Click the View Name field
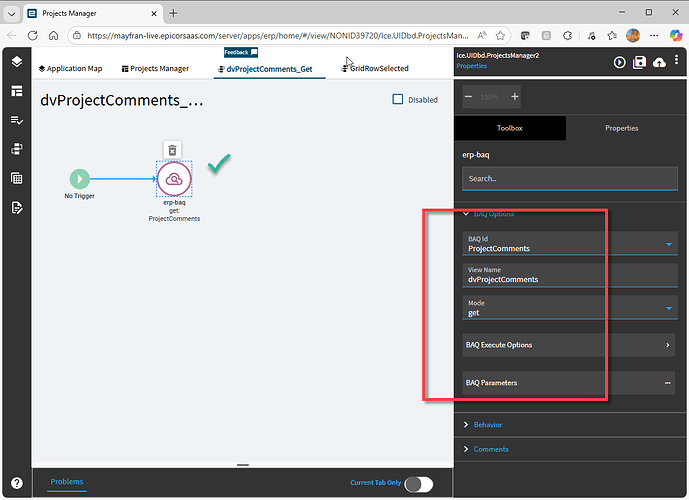This screenshot has height=500, width=689. pyautogui.click(x=570, y=275)
